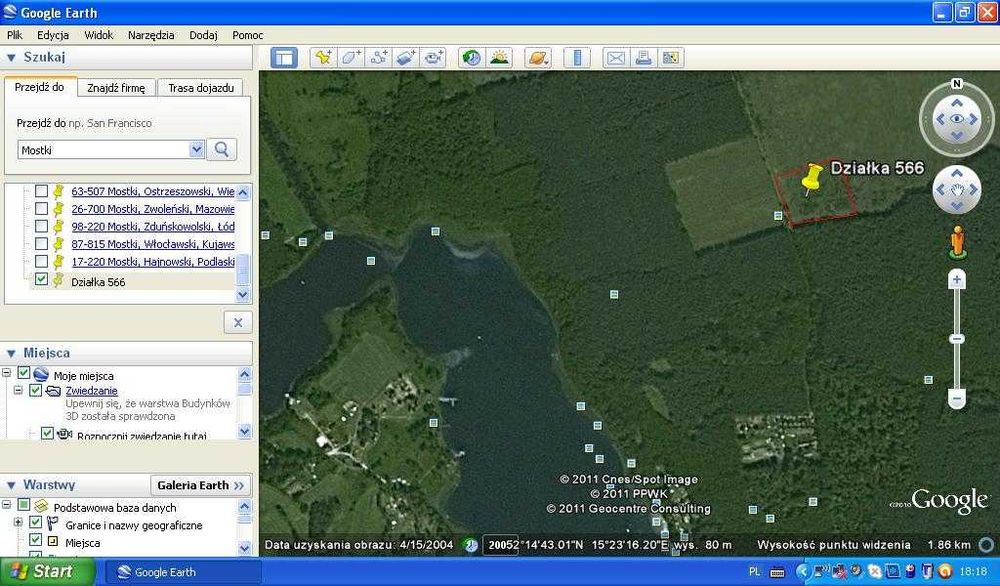Open Google Earth taskbar button

coord(182,572)
